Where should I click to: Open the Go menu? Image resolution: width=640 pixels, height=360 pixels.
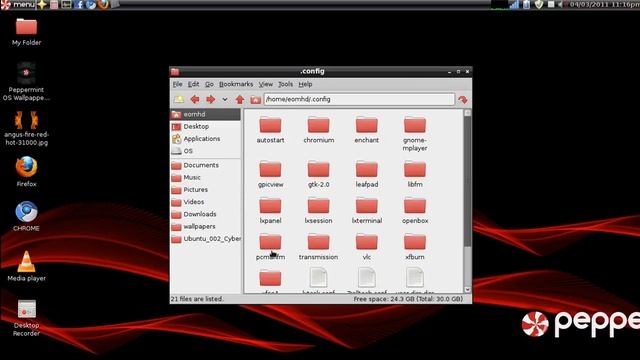point(209,84)
